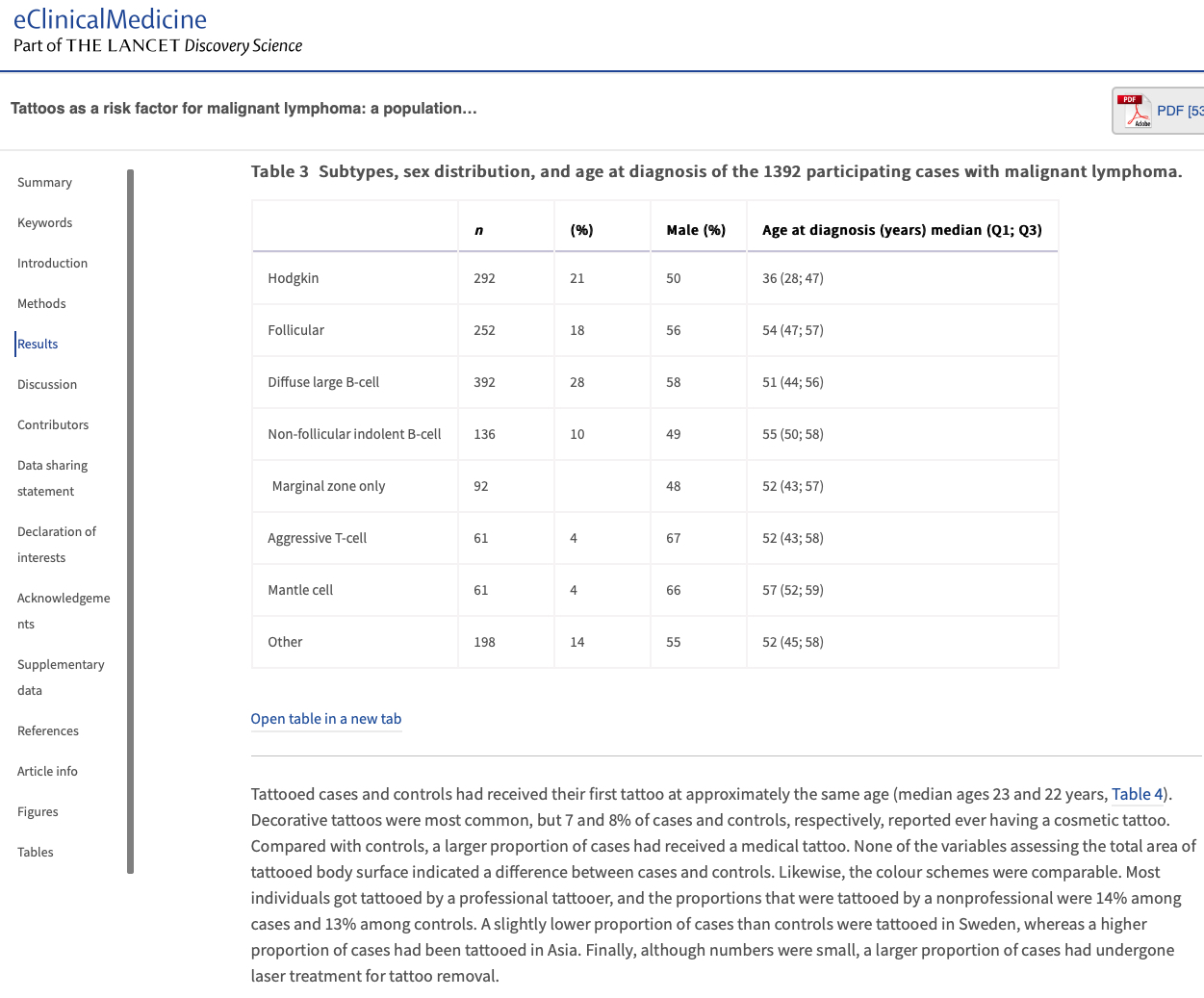Go to Discussion section
The width and height of the screenshot is (1204, 998).
47,384
